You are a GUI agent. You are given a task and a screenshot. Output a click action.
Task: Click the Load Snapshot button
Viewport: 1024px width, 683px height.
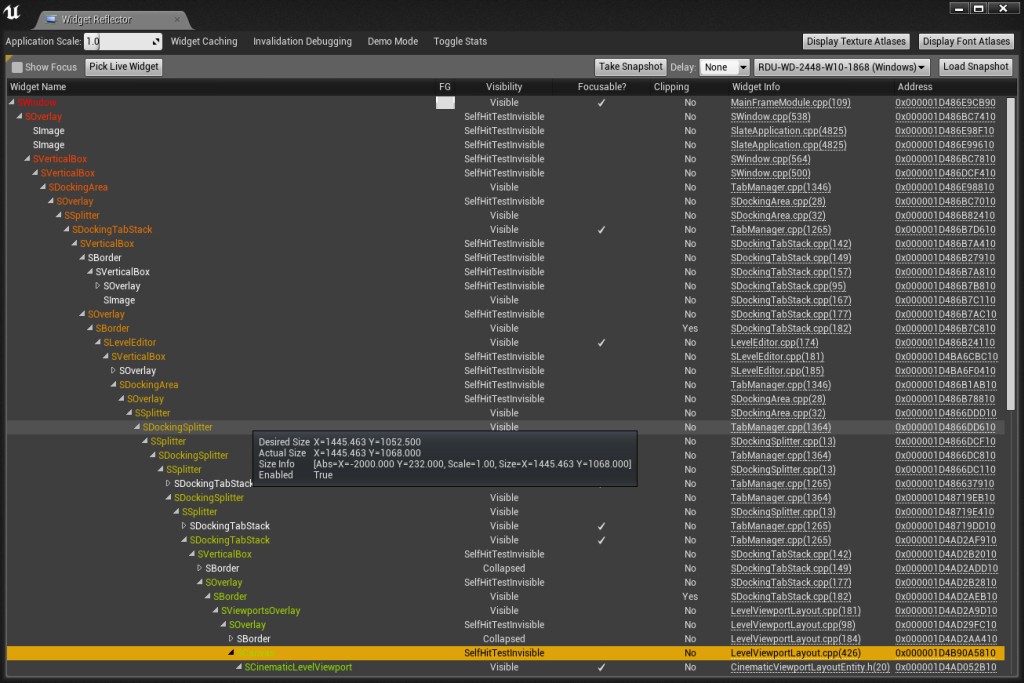(976, 67)
